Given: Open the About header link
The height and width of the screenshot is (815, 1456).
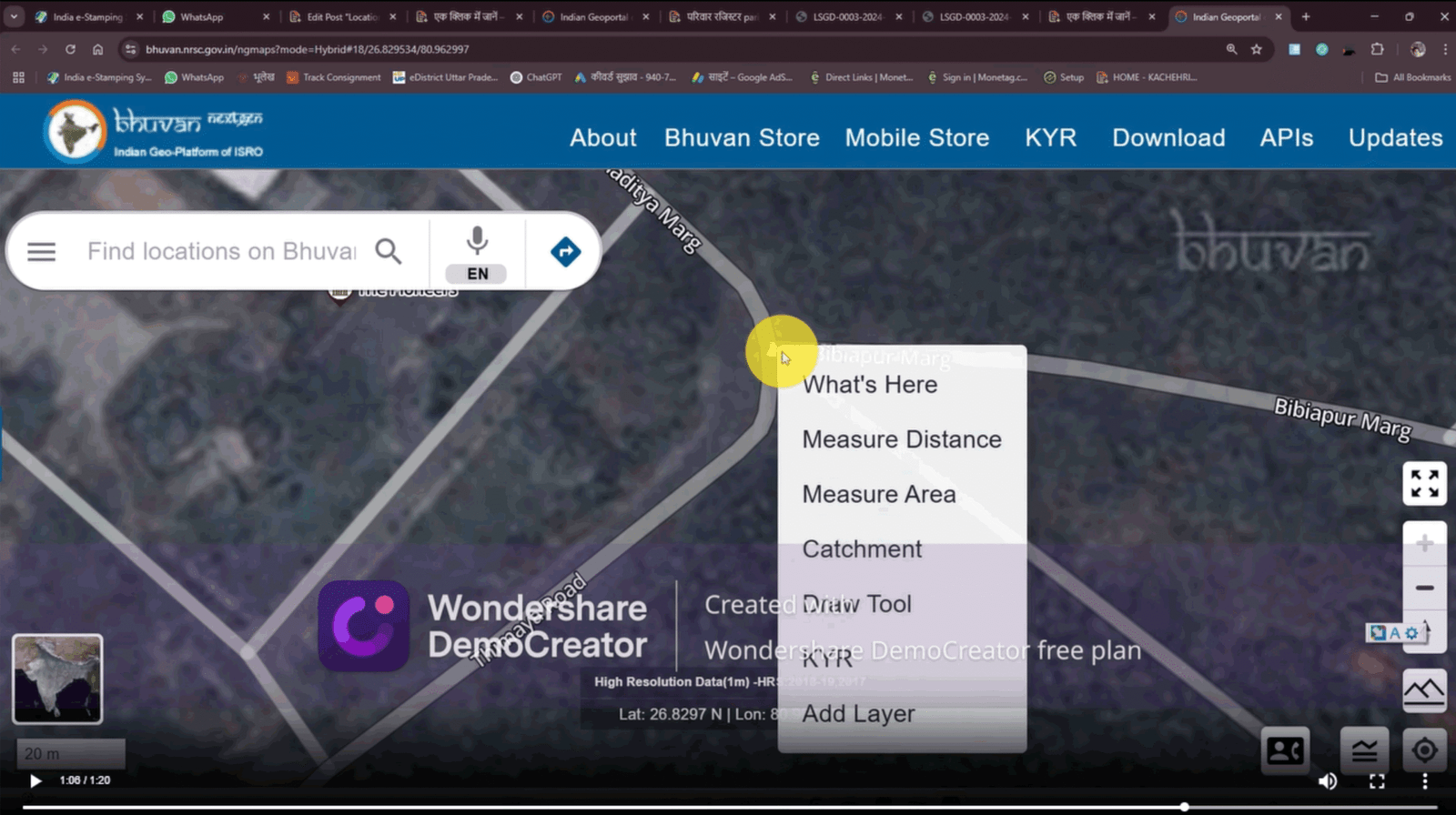Looking at the screenshot, I should point(603,138).
